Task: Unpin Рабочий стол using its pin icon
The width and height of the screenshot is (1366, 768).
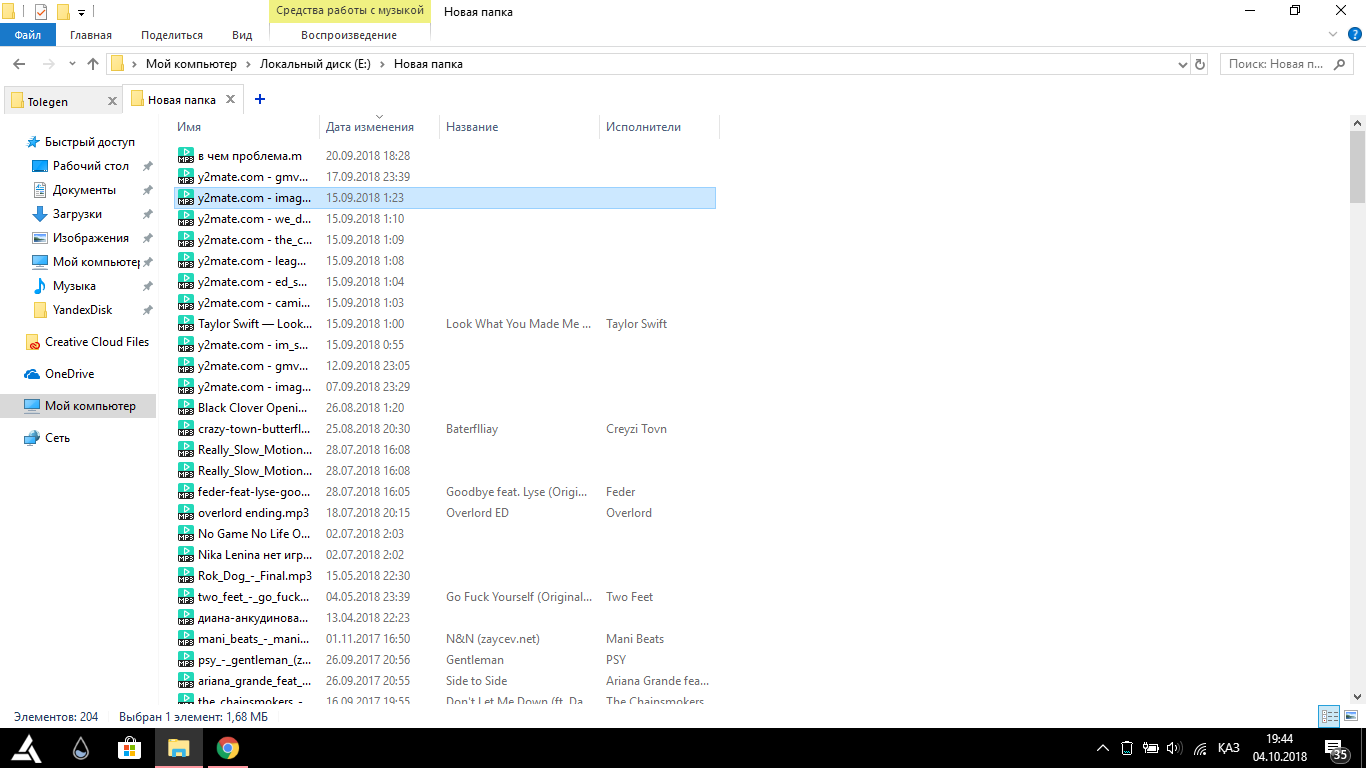Action: click(x=147, y=166)
